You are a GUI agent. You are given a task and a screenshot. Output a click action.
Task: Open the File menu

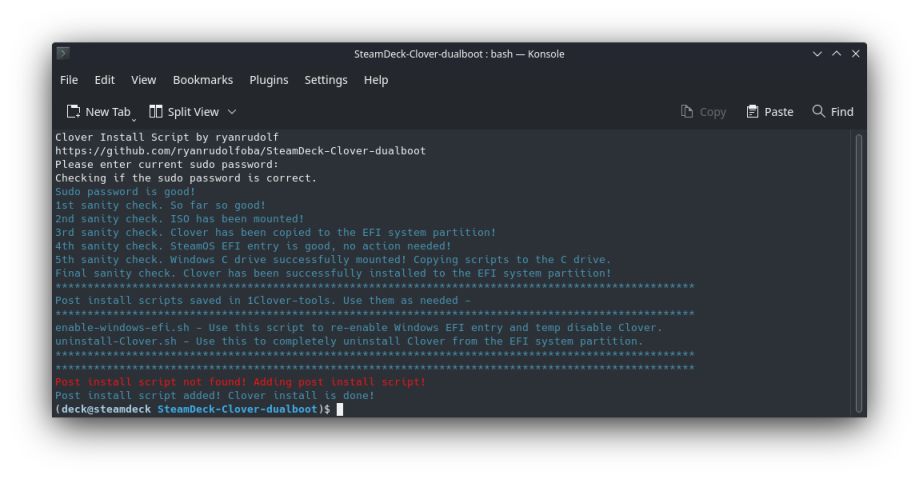point(69,80)
